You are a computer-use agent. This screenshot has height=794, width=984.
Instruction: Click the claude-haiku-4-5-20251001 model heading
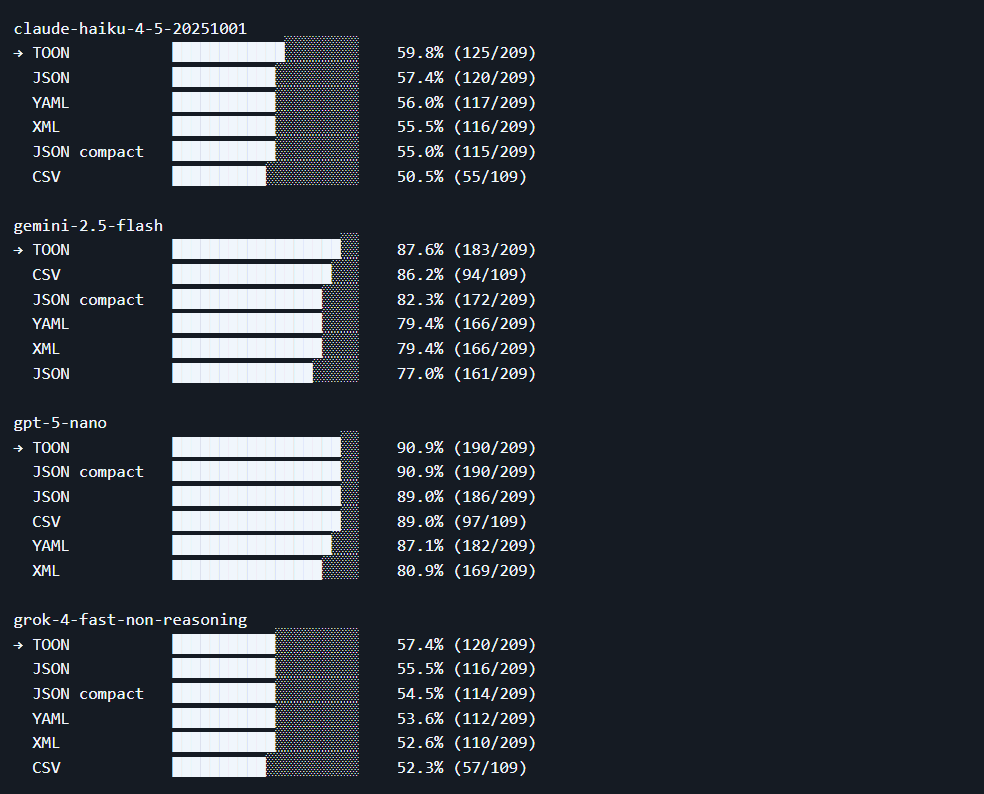click(x=129, y=29)
